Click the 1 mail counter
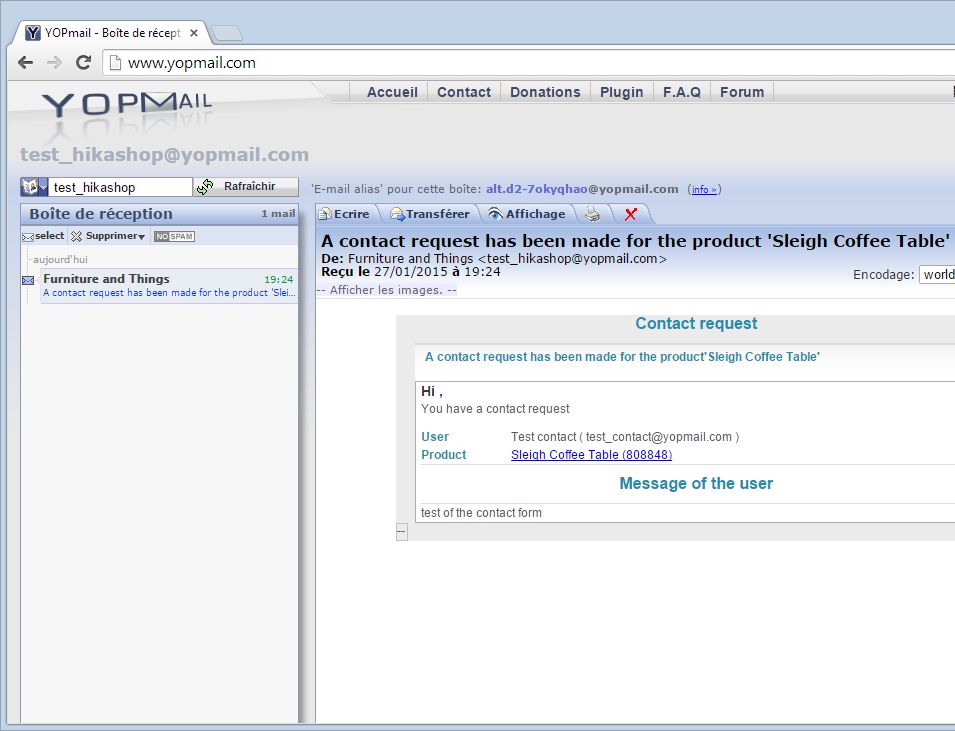 tap(278, 214)
